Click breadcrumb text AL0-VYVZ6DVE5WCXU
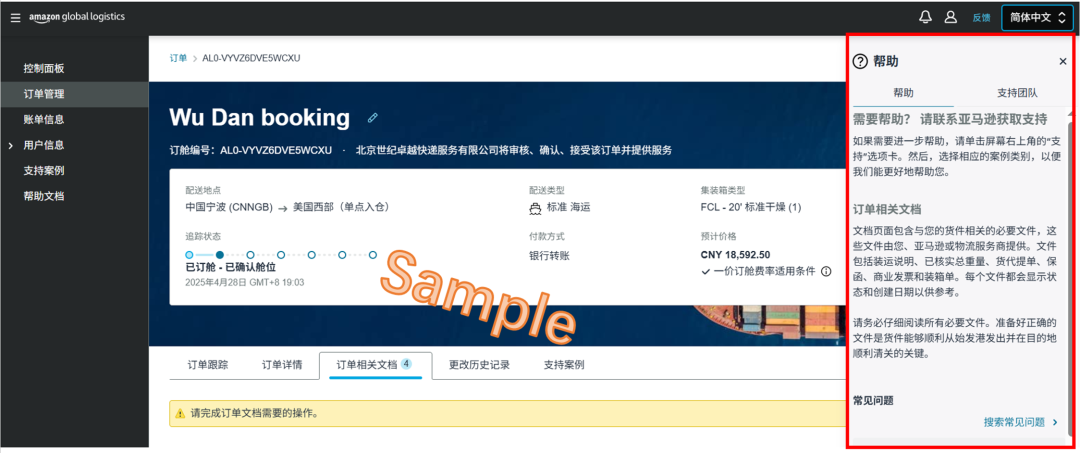Image resolution: width=1080 pixels, height=453 pixels. coord(251,58)
